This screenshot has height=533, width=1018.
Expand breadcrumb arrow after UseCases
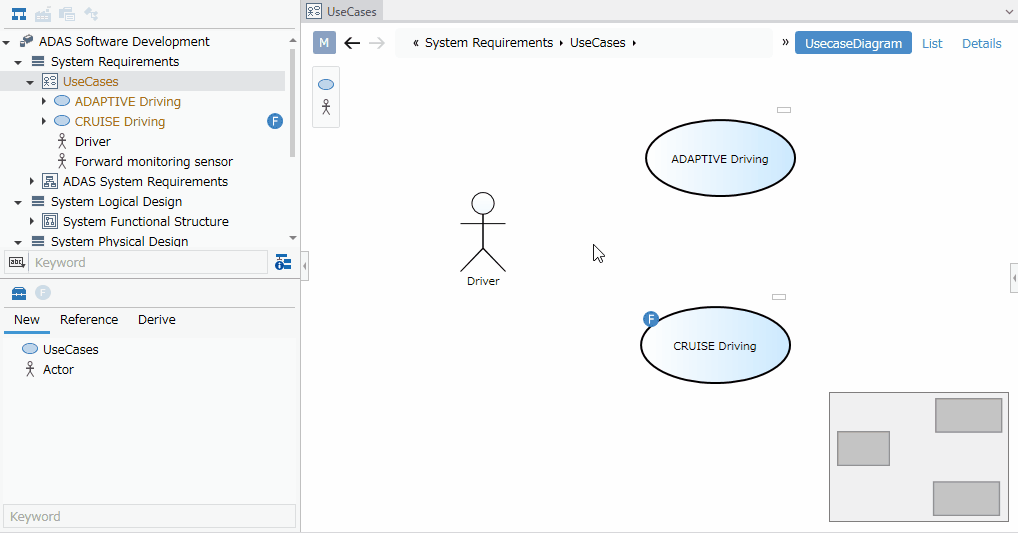pyautogui.click(x=634, y=43)
